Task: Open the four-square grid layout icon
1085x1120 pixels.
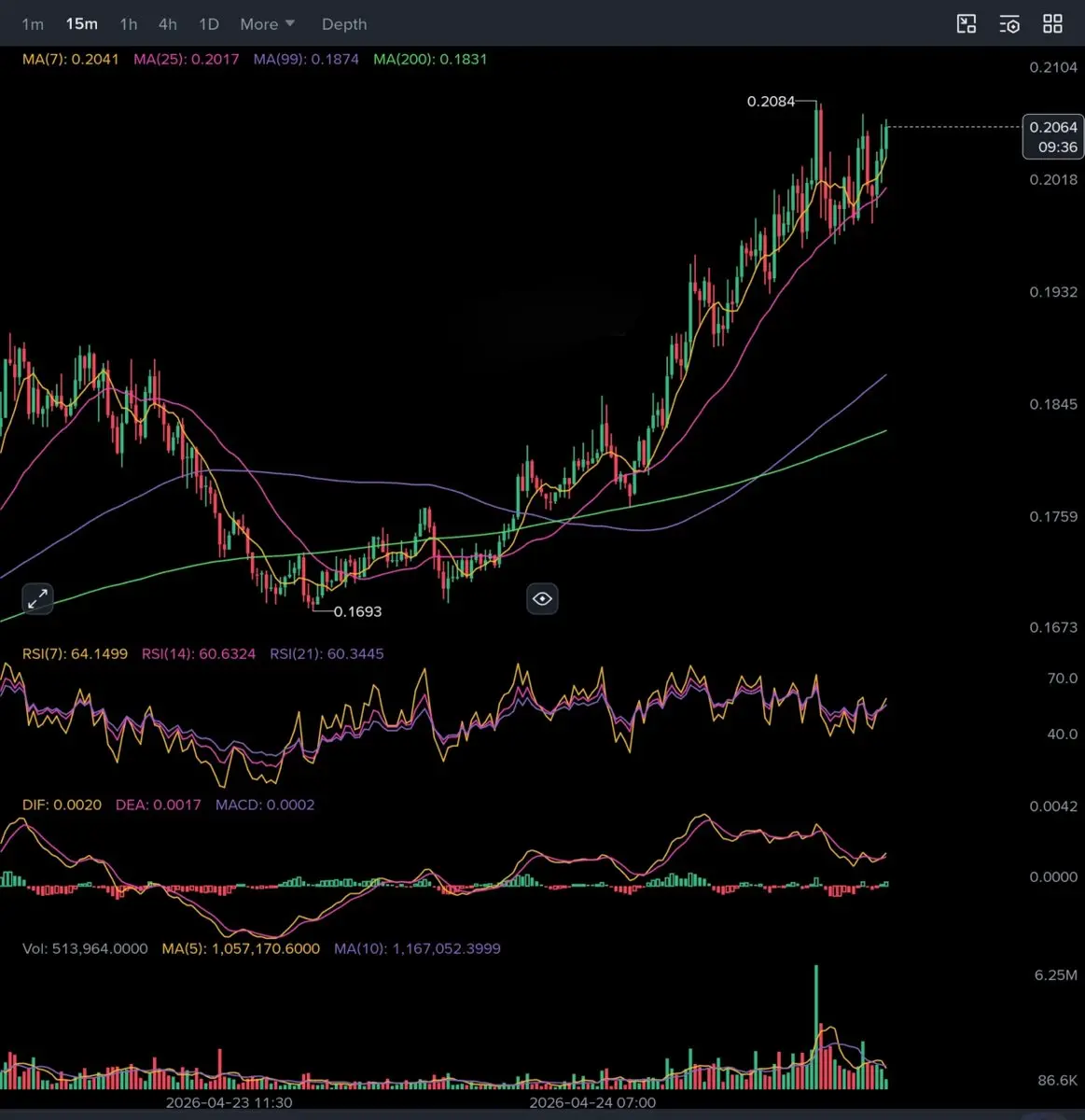Action: [1052, 24]
